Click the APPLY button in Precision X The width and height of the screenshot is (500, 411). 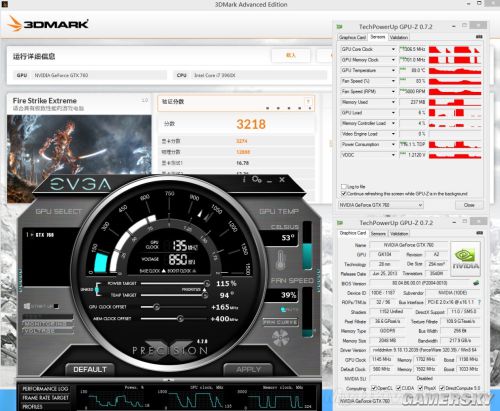(x=248, y=369)
